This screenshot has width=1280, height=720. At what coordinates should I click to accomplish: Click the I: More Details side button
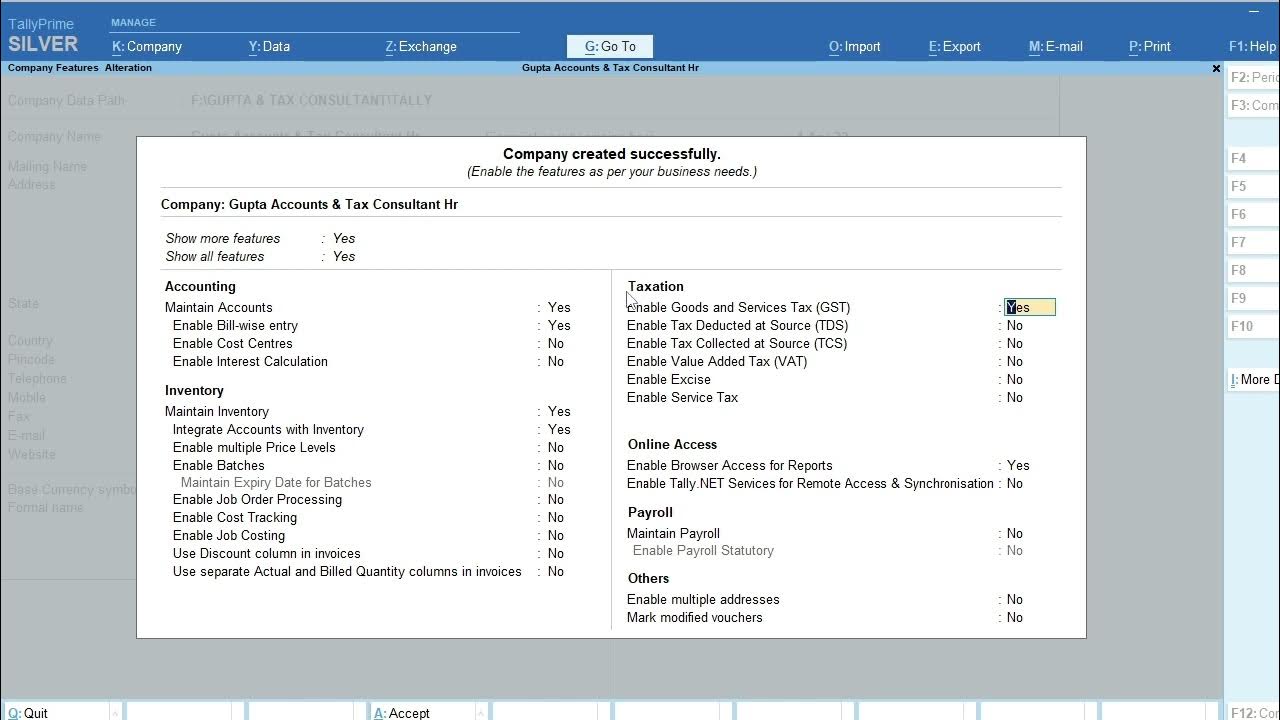tap(1254, 380)
